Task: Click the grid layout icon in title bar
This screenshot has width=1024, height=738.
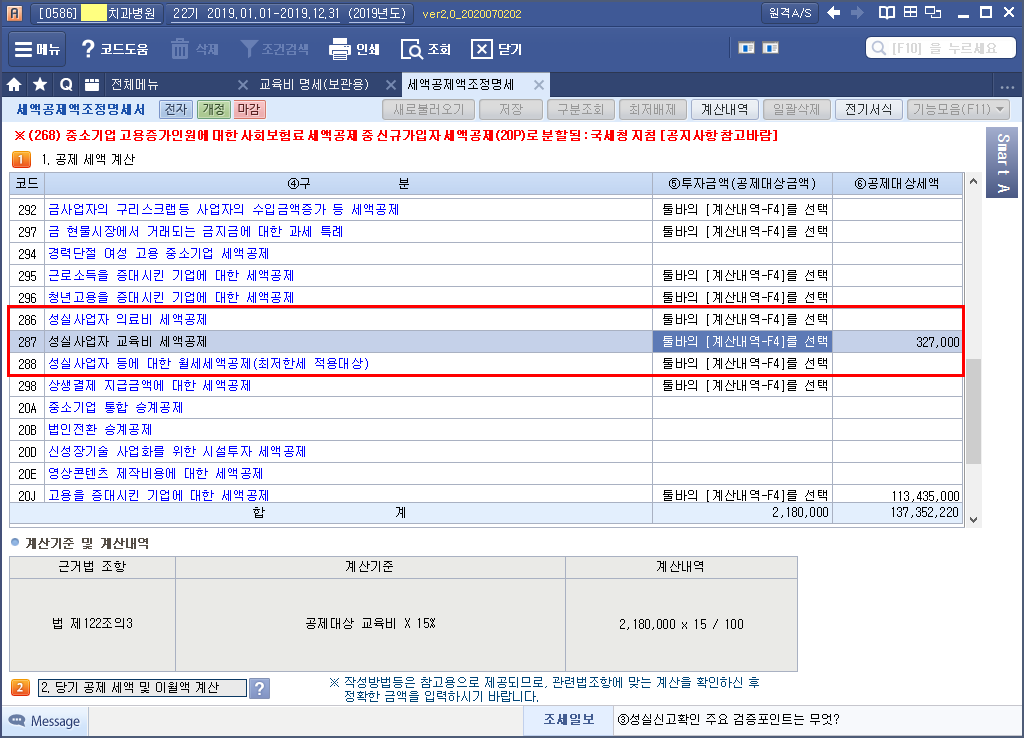Action: coord(910,12)
